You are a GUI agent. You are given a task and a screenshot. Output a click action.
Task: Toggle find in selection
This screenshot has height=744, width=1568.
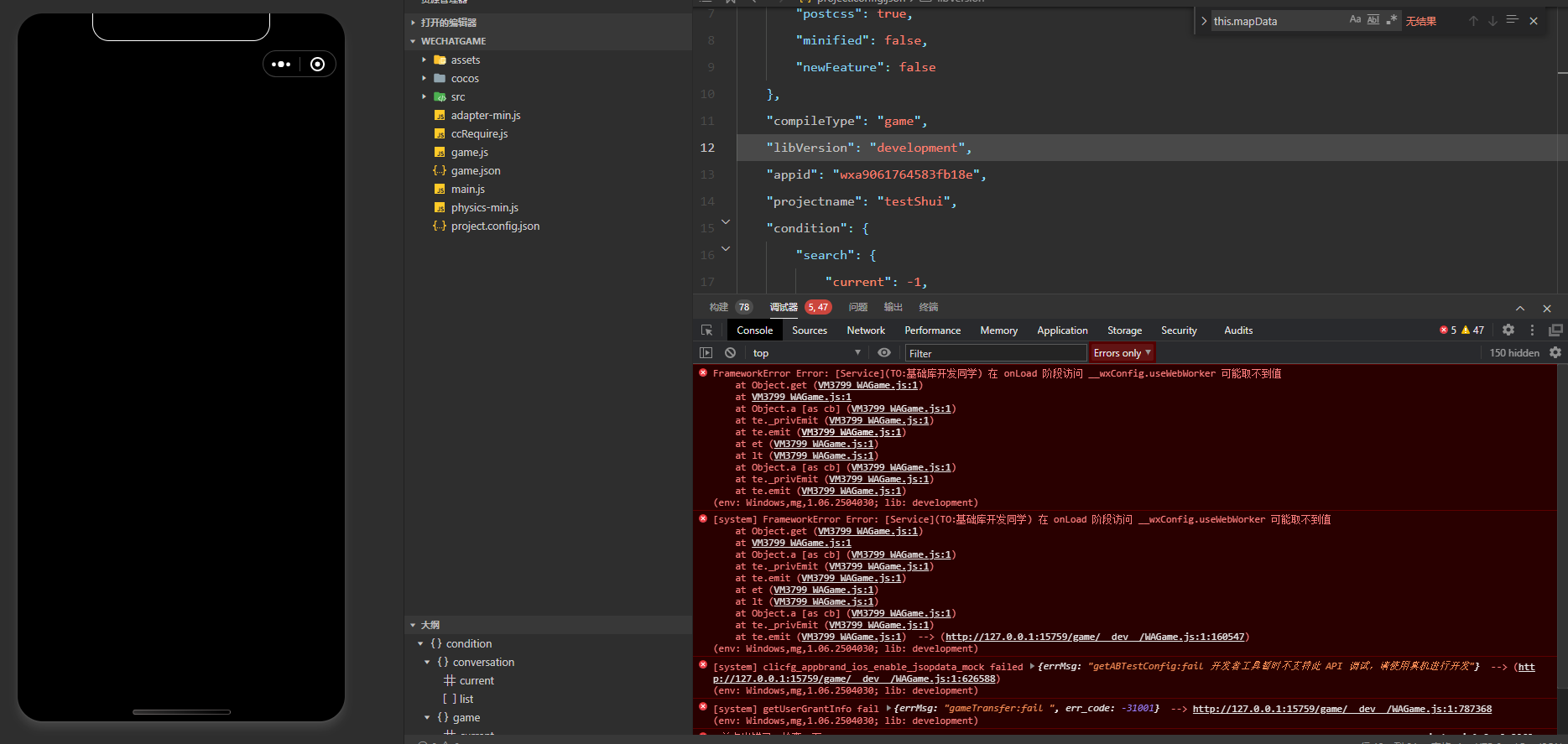[x=1513, y=20]
